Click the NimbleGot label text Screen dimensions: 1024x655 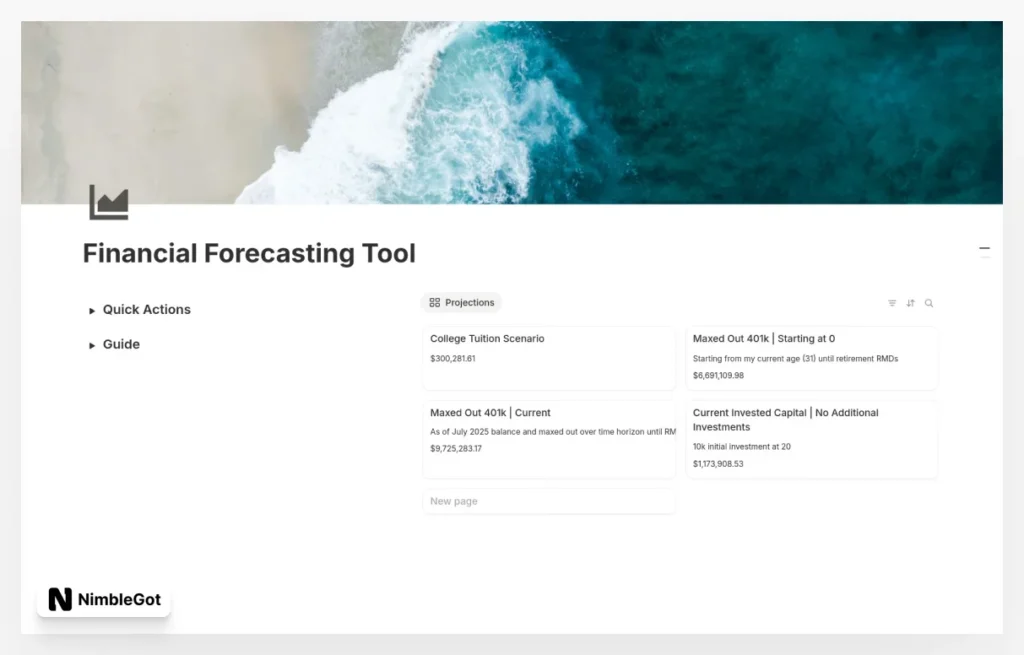[119, 600]
